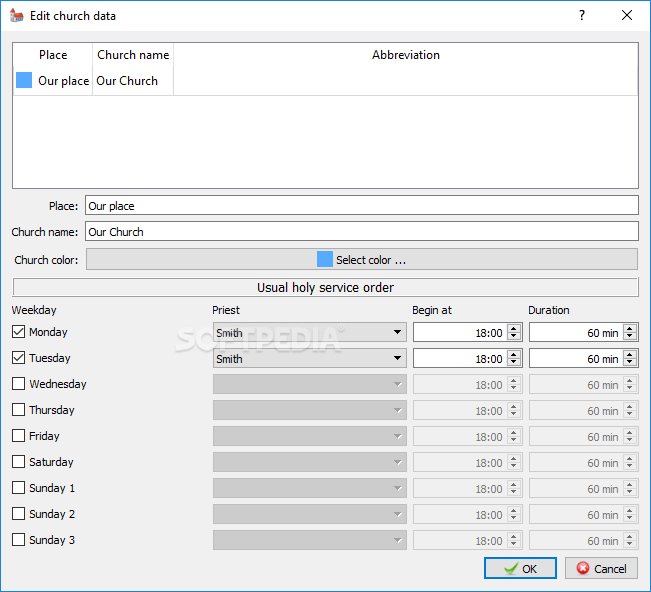This screenshot has height=592, width=651.
Task: Open the Friday priest dropdown
Action: pyautogui.click(x=310, y=436)
